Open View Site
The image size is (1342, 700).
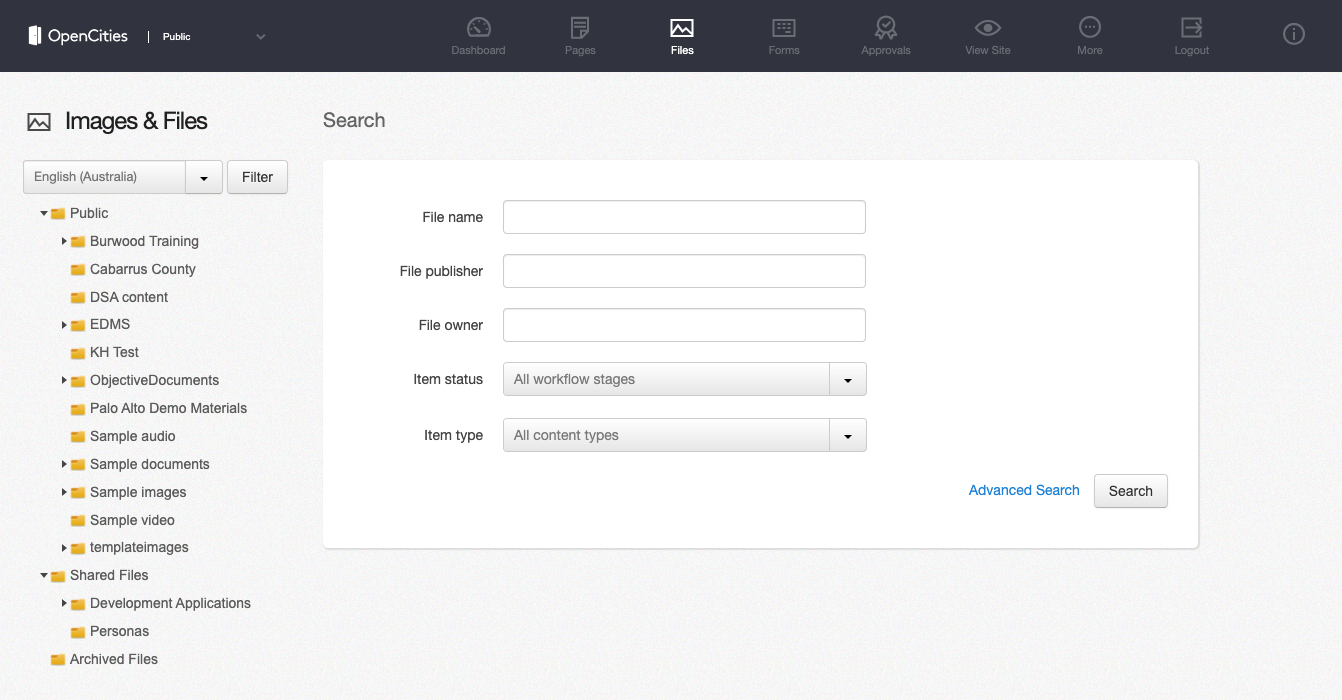click(987, 34)
